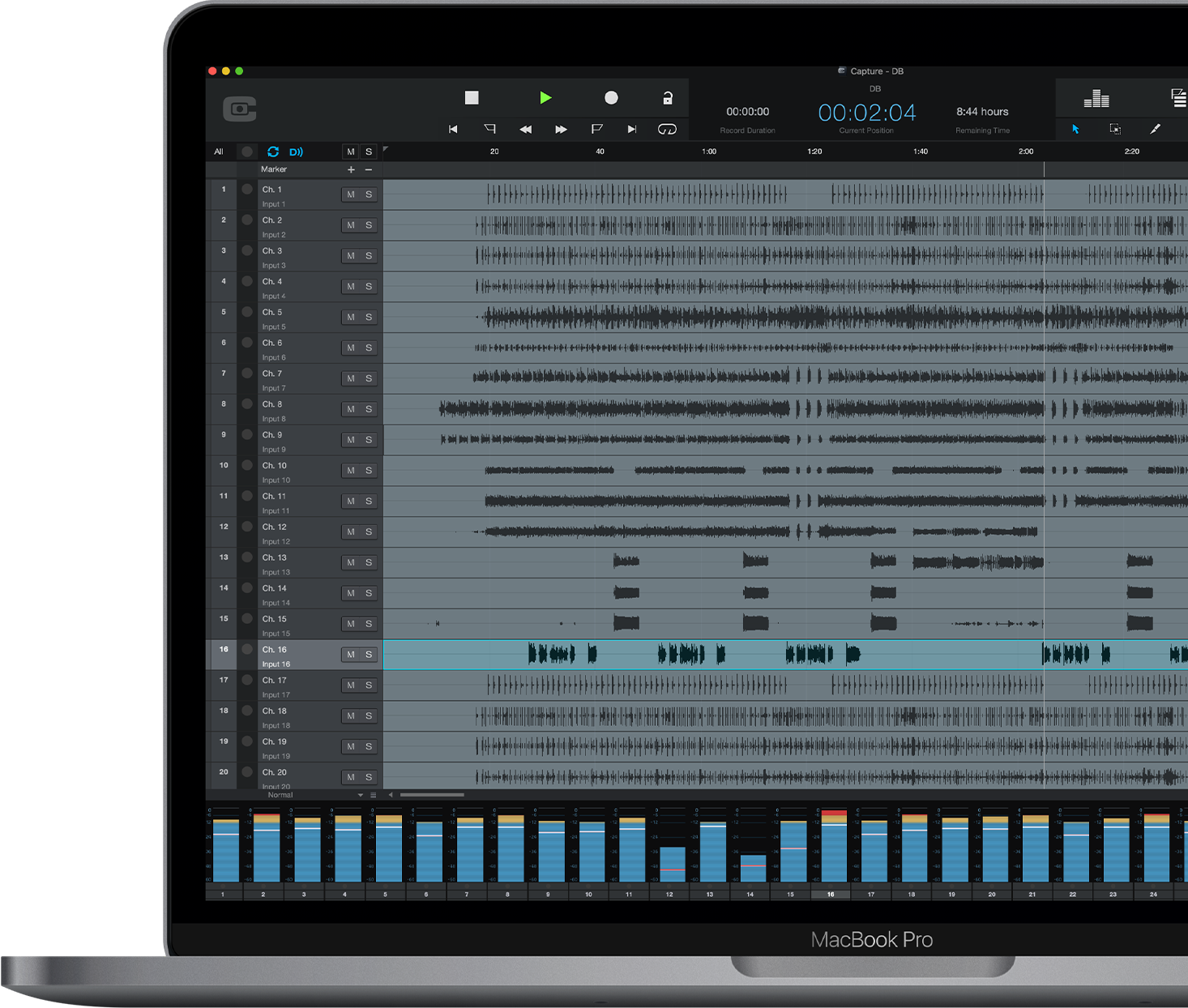
Task: Return to start with skip-back icon
Action: click(x=453, y=129)
